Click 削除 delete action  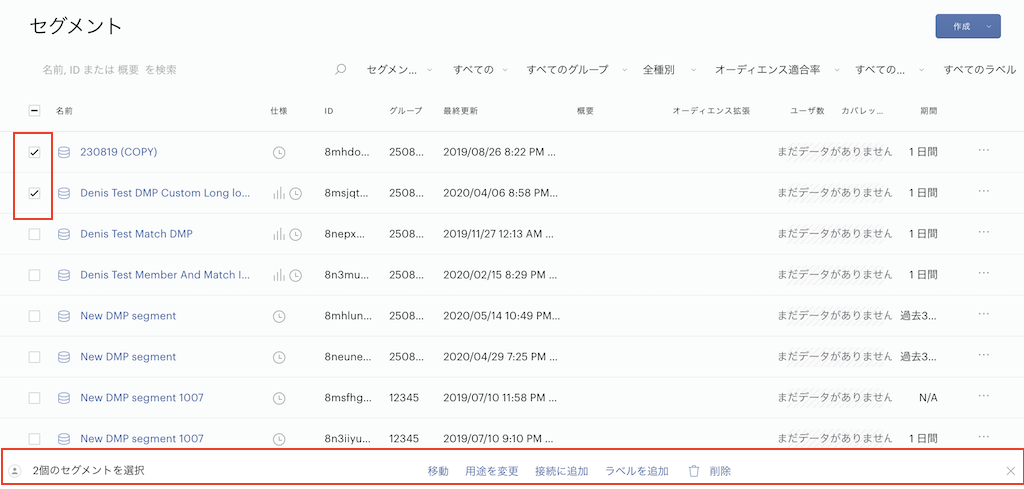pos(720,471)
